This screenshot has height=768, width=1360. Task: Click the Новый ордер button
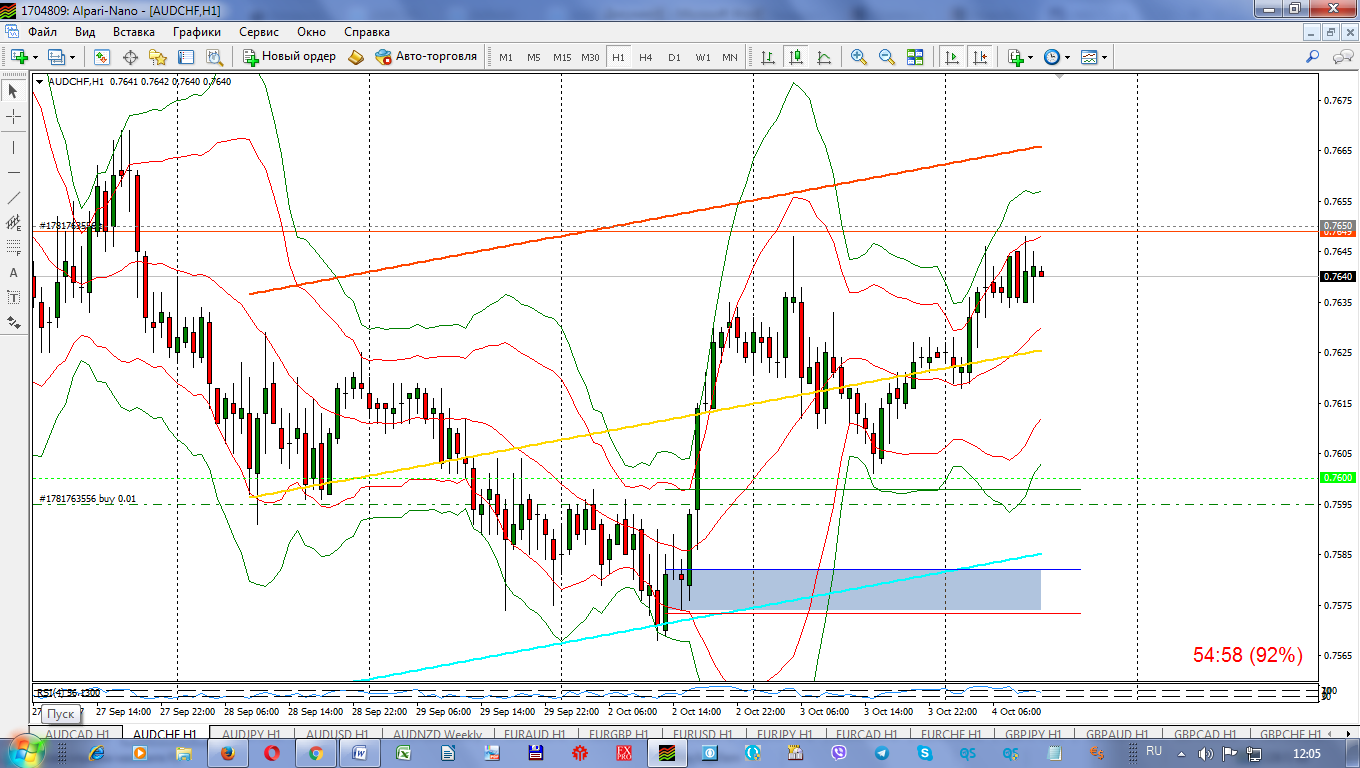(x=290, y=57)
